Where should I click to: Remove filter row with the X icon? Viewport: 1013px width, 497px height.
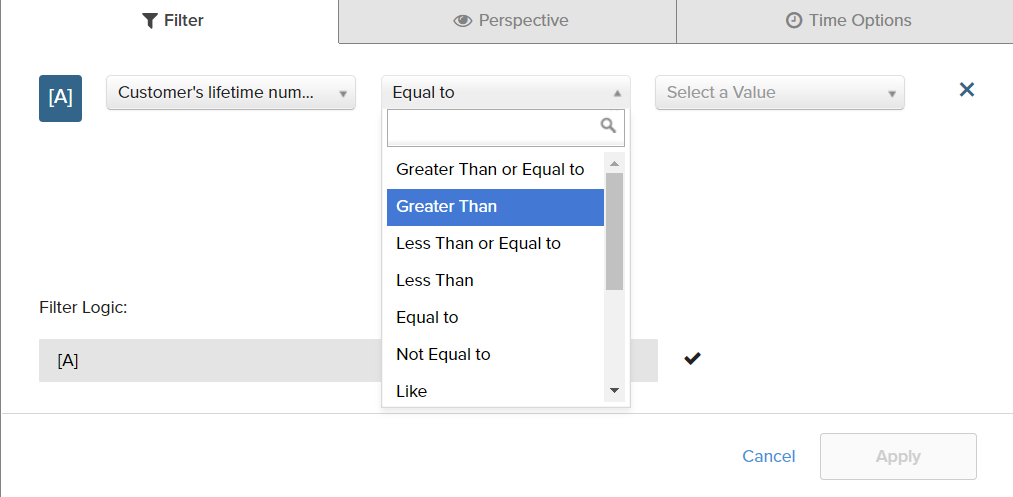pos(966,90)
